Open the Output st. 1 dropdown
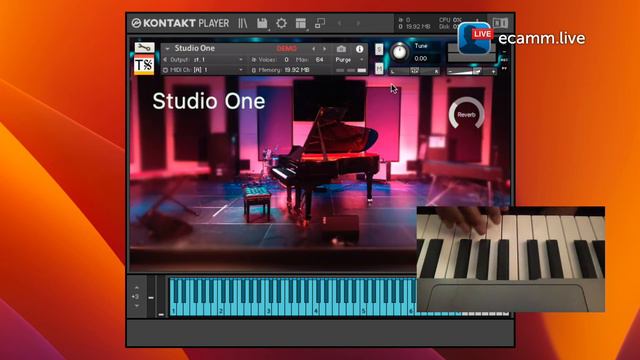640x360 pixels. pos(203,60)
